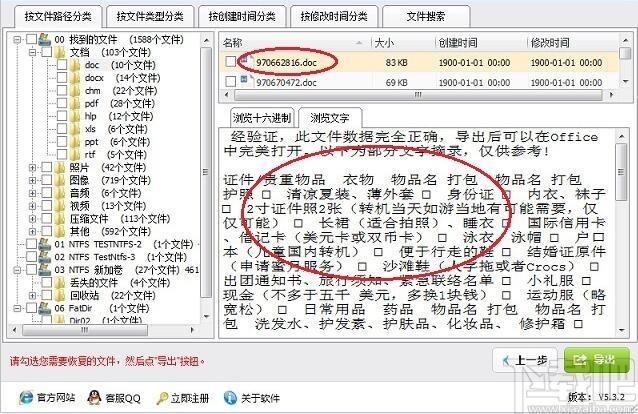638x414 pixels.
Task: Open the 浏览十六进制 hex view tab
Action: (263, 116)
